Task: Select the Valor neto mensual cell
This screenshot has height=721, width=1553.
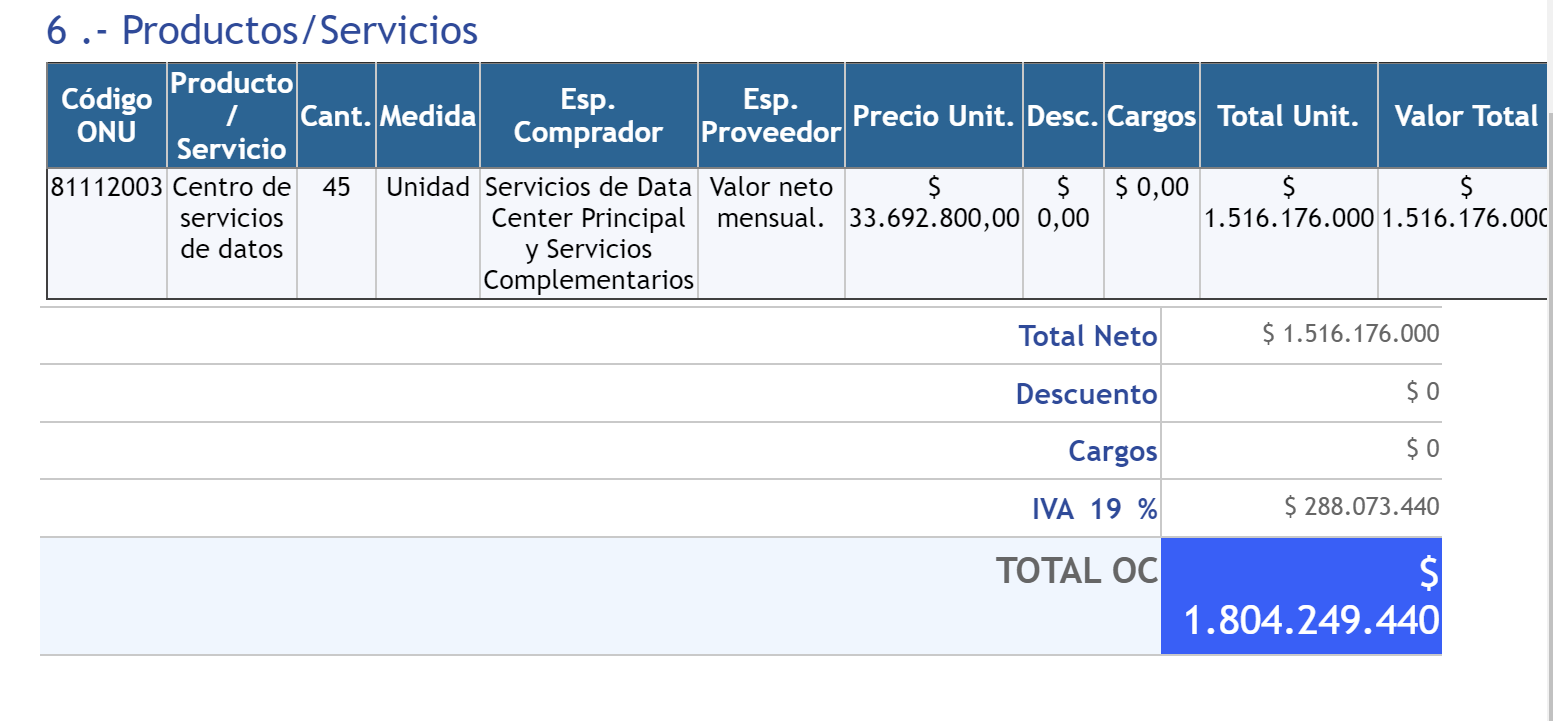Action: (x=771, y=202)
